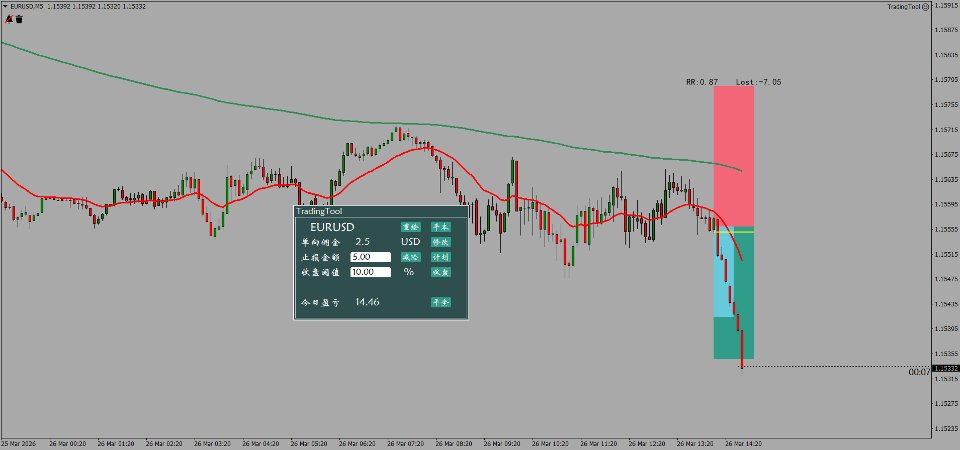Click the 26 Mar 07:20 time label
The image size is (960, 450).
[x=406, y=443]
